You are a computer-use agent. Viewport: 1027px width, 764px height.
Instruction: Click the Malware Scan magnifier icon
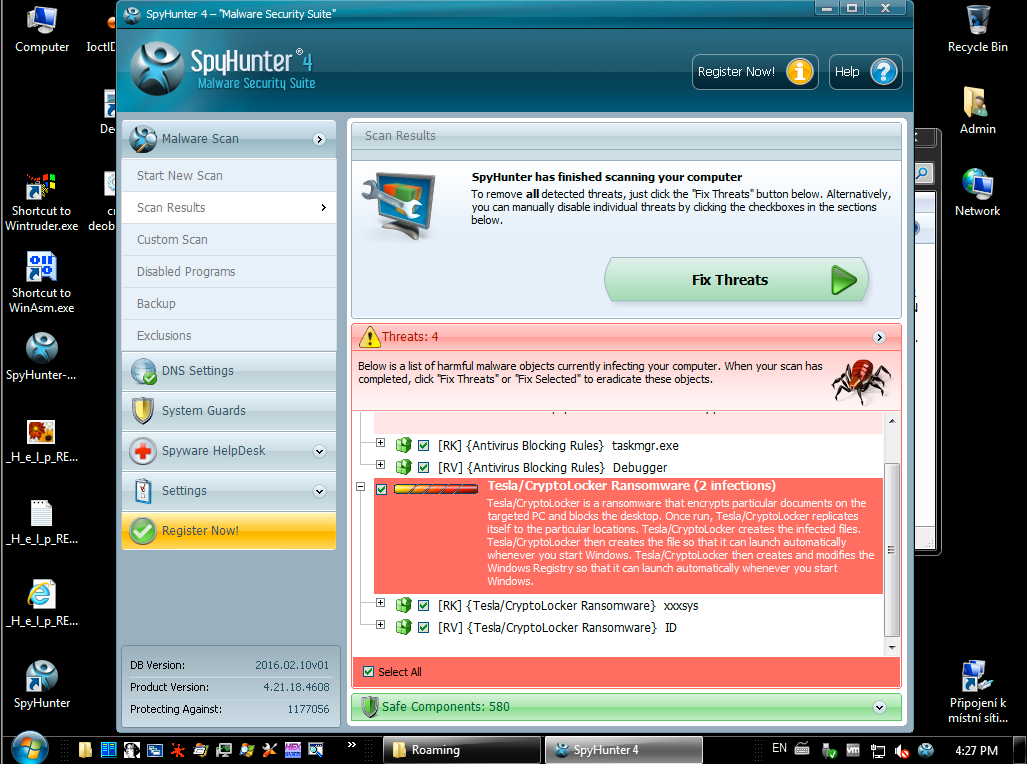click(143, 139)
